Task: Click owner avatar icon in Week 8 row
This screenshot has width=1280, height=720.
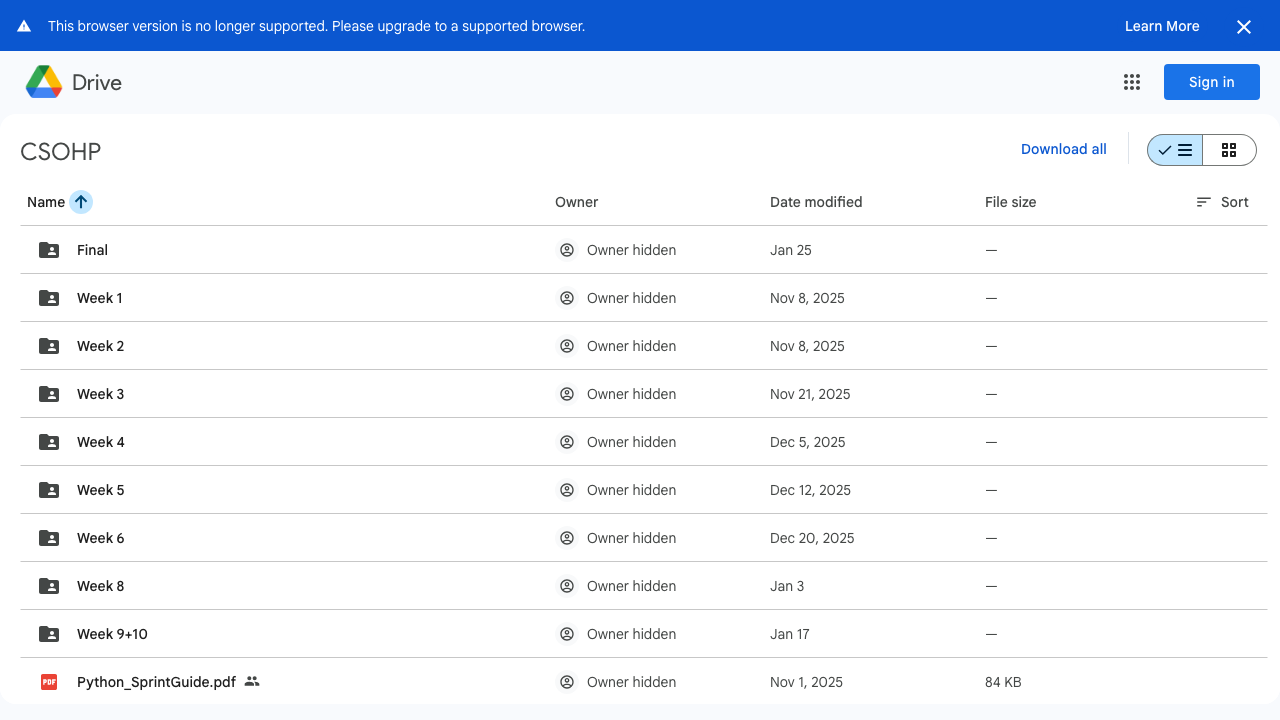Action: click(x=567, y=586)
